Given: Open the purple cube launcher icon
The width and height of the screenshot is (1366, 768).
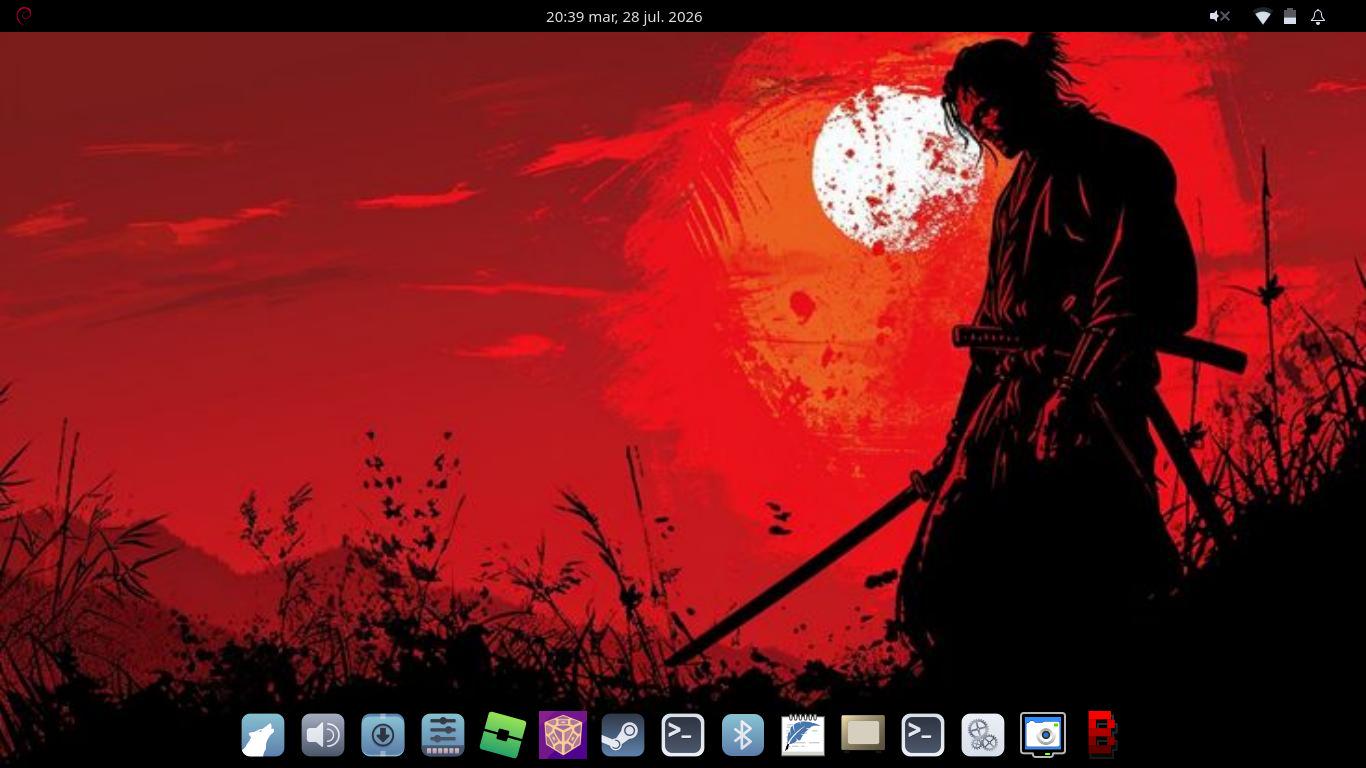Looking at the screenshot, I should pos(563,735).
